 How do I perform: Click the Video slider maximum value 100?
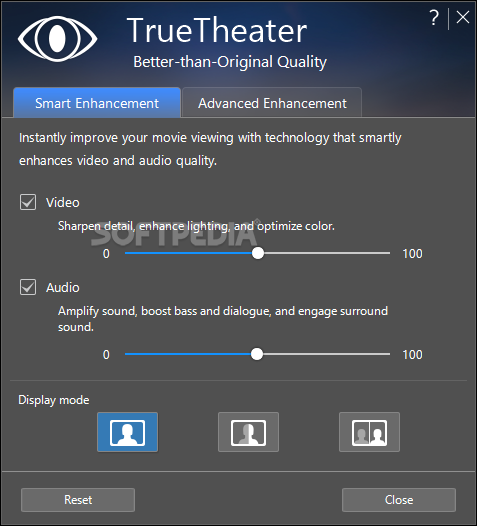coord(412,254)
